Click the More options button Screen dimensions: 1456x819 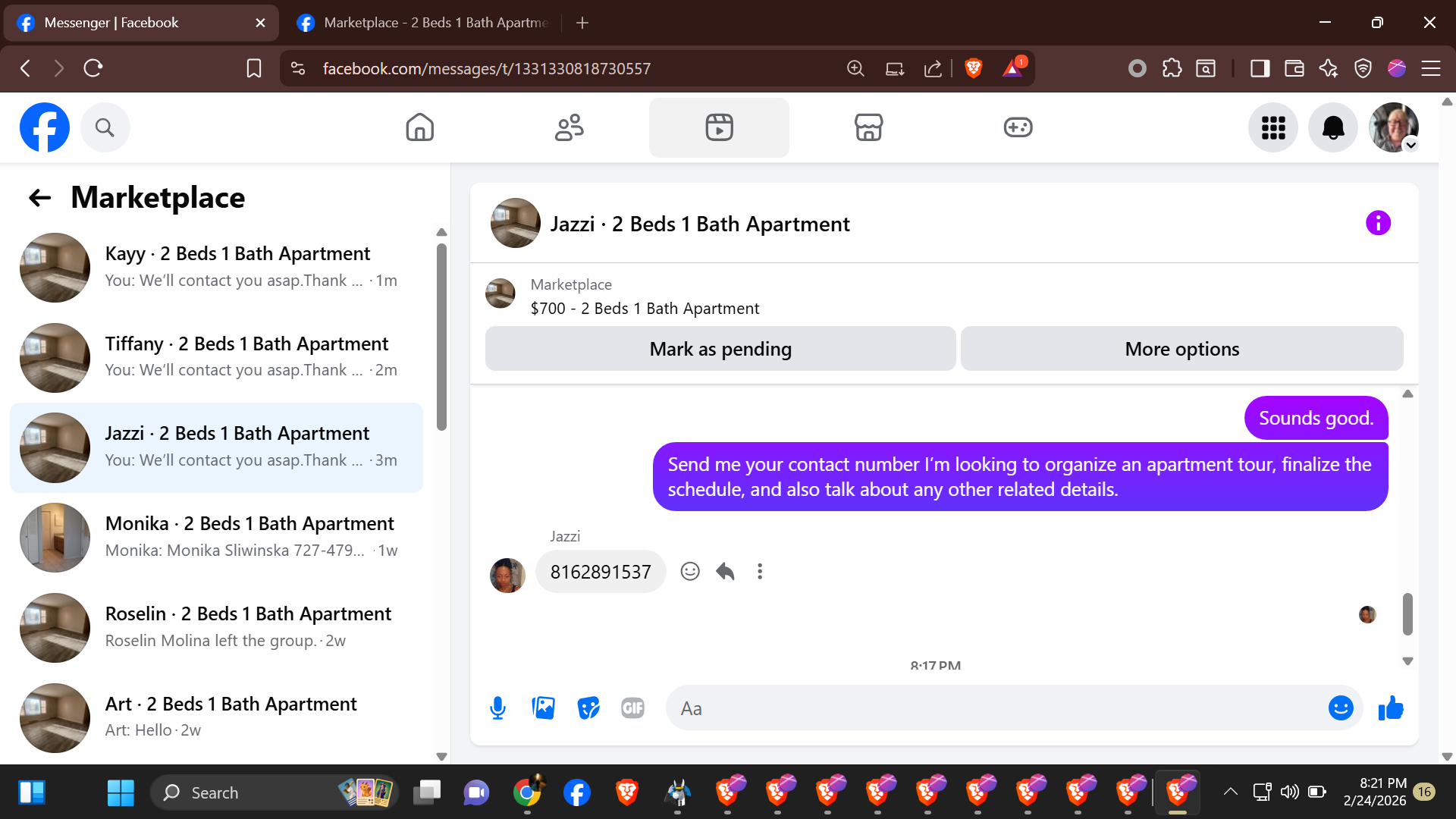[1181, 349]
